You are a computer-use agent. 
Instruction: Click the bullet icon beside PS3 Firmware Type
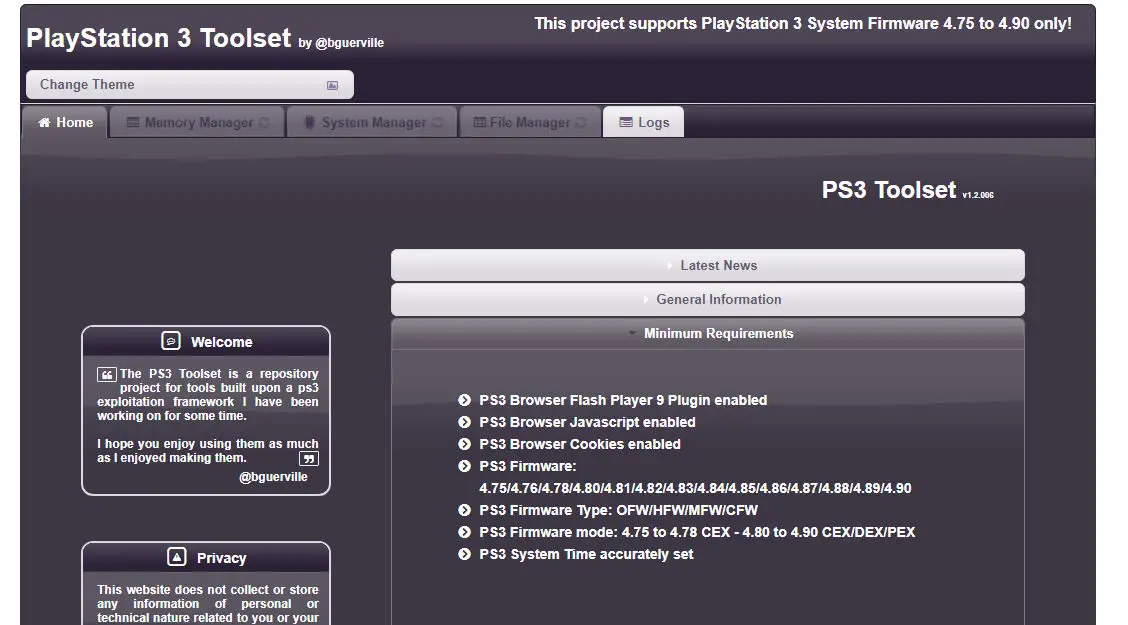tap(465, 510)
